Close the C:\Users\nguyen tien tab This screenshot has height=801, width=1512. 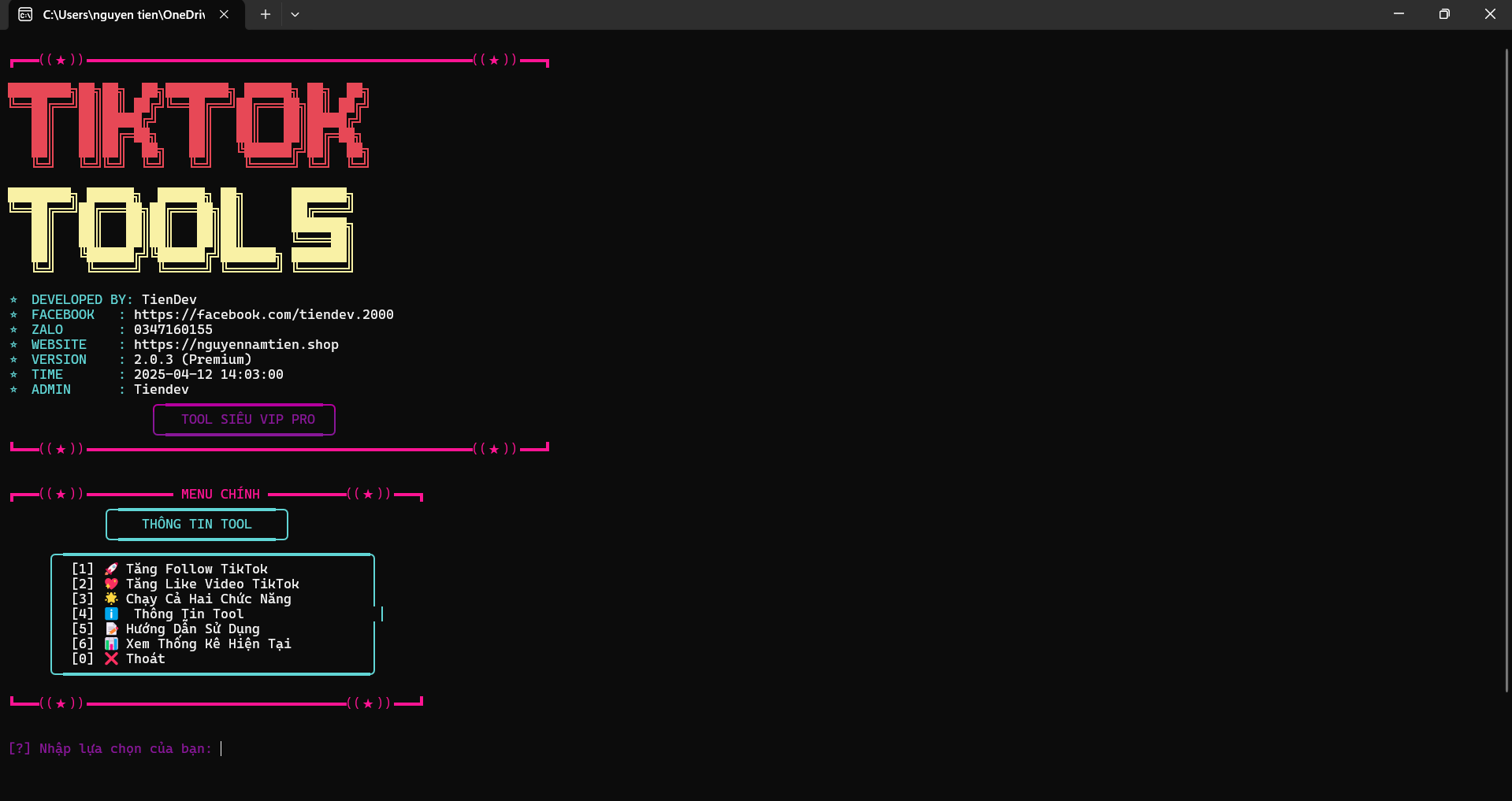(x=224, y=14)
